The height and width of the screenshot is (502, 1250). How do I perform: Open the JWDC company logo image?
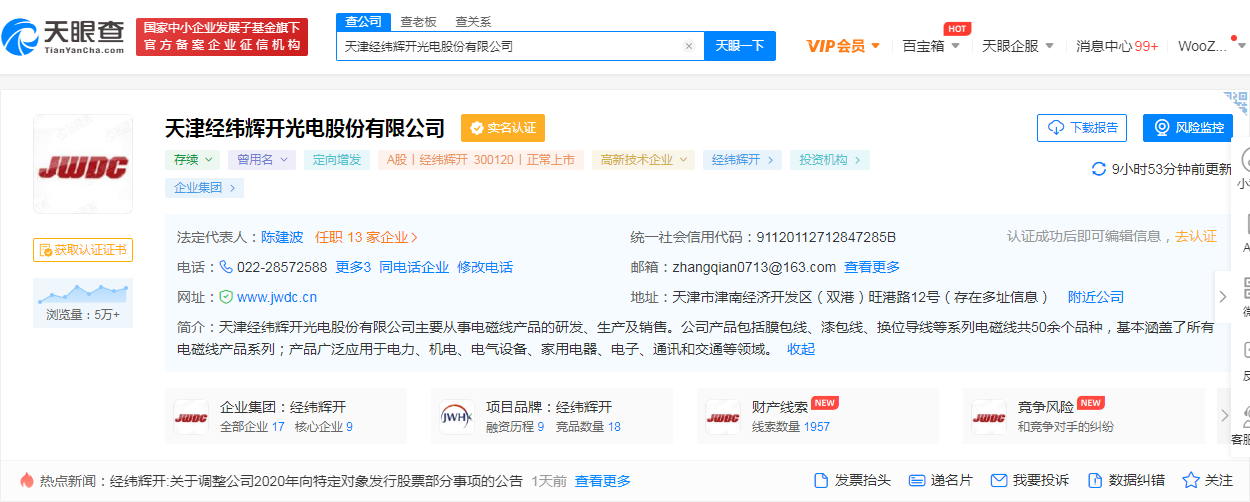click(x=83, y=164)
